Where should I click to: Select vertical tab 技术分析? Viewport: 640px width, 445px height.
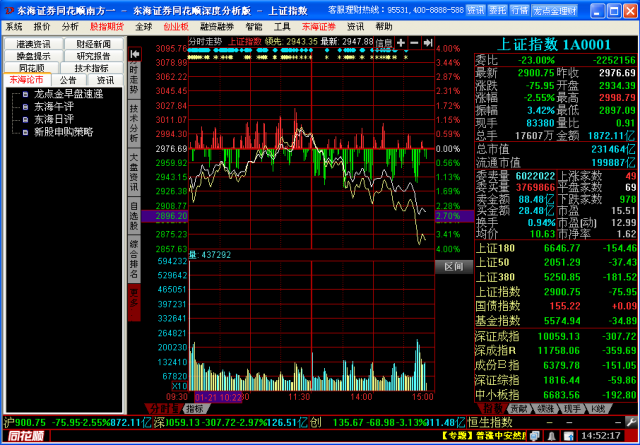pos(134,123)
